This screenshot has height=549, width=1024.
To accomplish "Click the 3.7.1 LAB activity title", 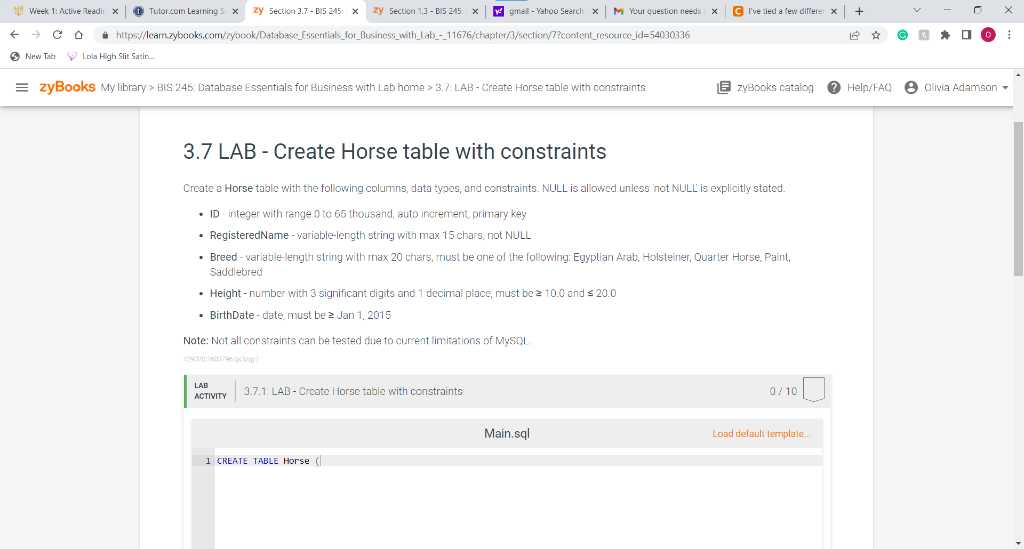I will [353, 391].
